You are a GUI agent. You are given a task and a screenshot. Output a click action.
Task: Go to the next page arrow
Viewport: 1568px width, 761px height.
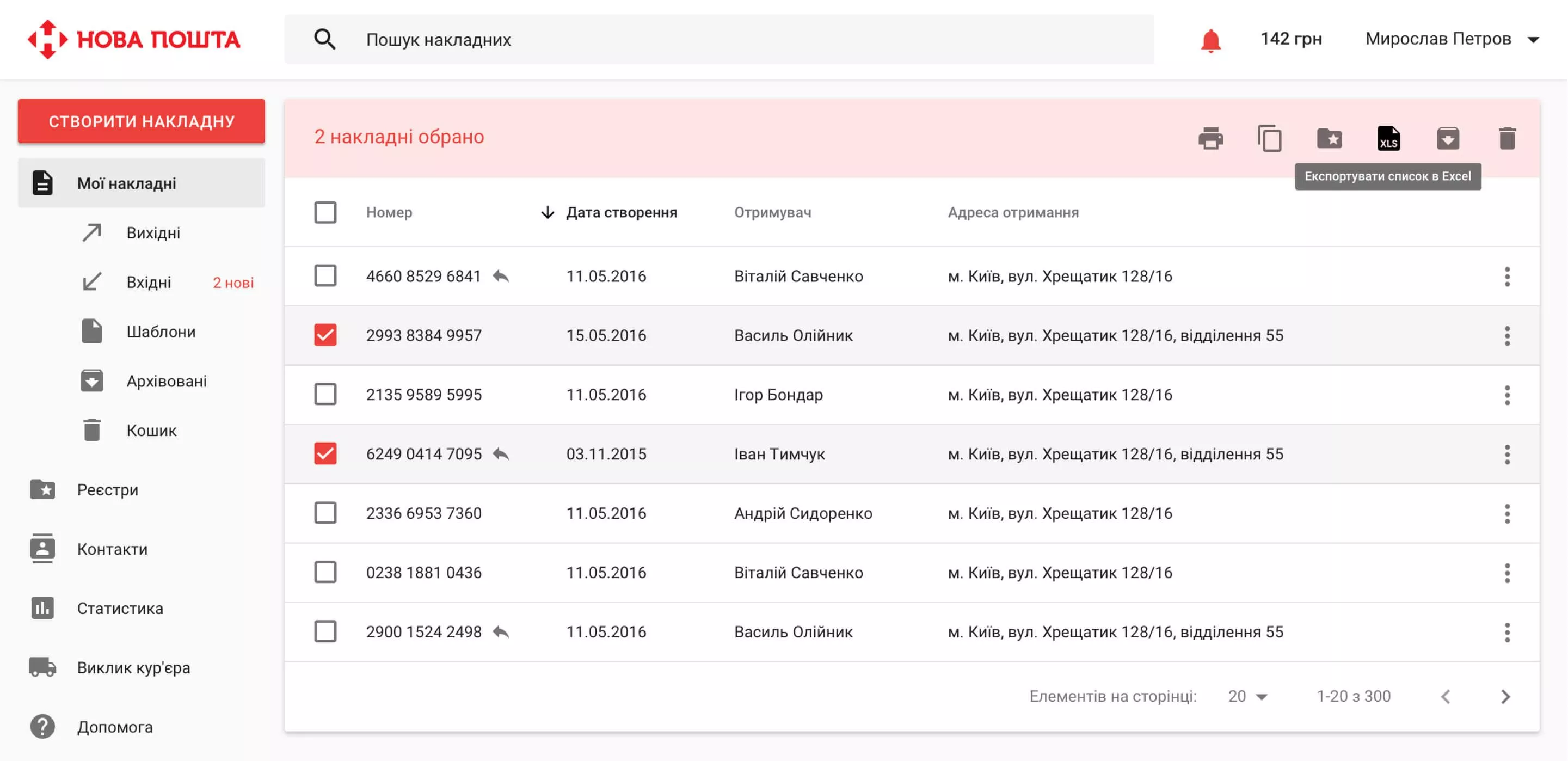pyautogui.click(x=1505, y=696)
